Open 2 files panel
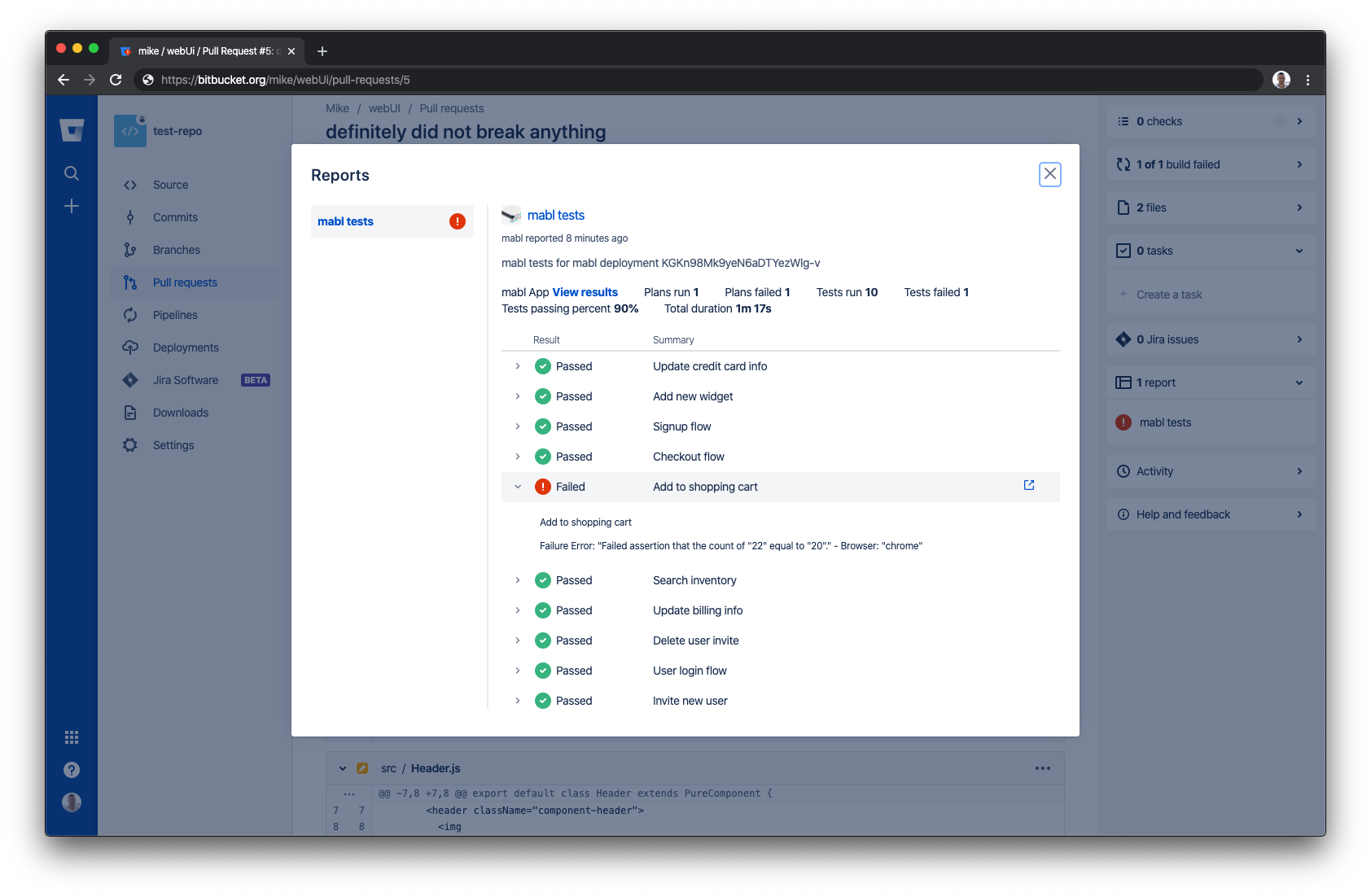 [1211, 208]
